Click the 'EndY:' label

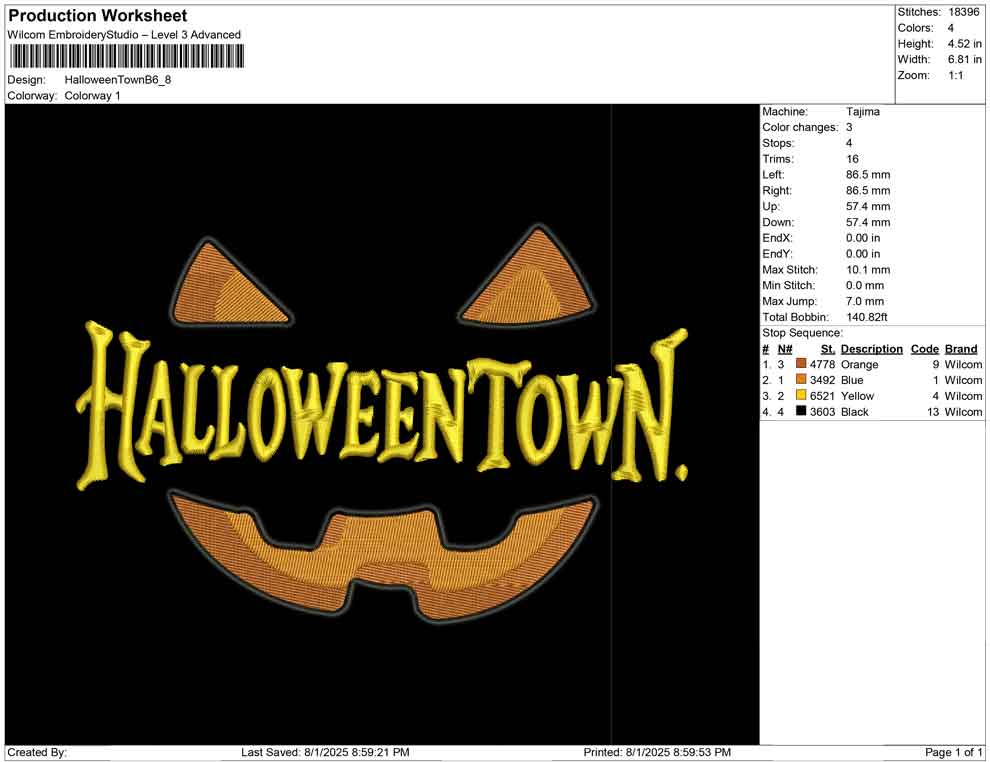pos(777,253)
